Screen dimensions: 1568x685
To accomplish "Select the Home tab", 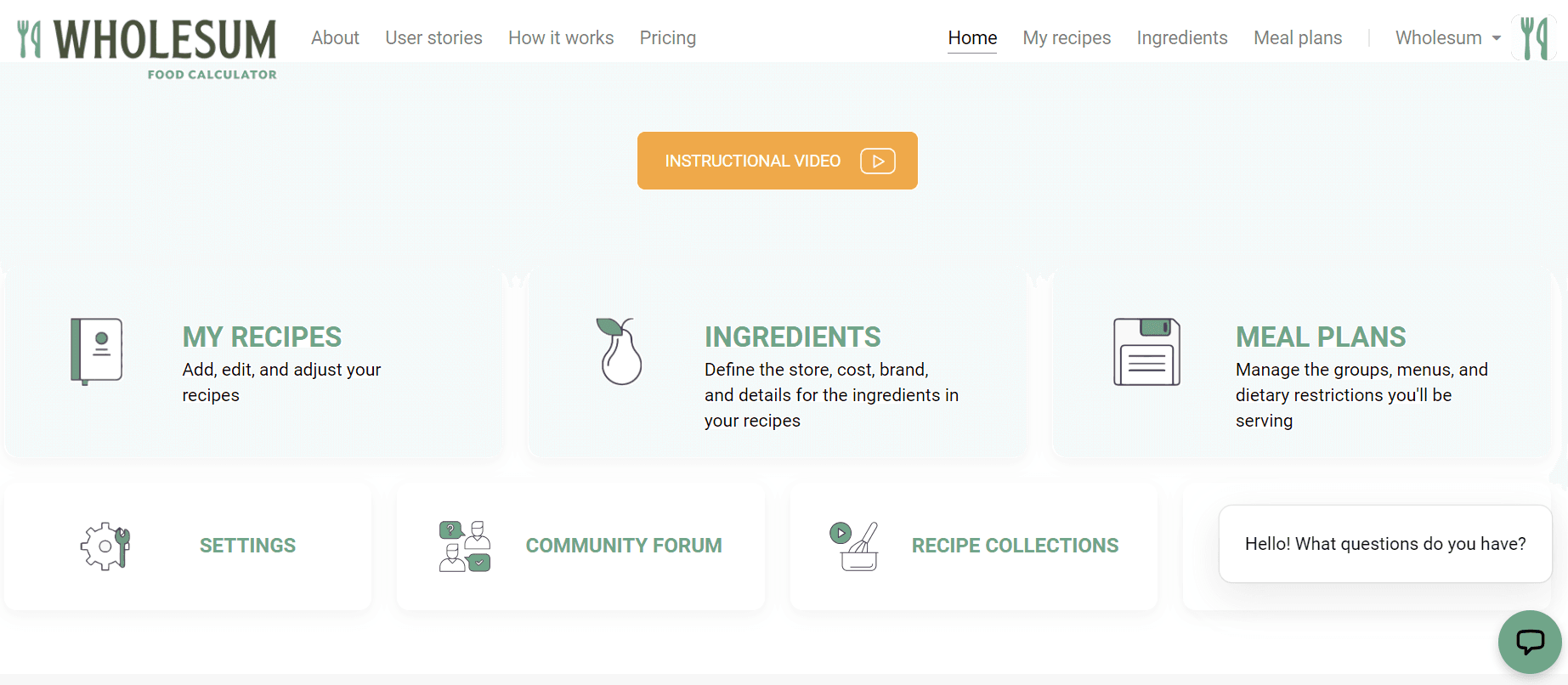I will pos(972,38).
